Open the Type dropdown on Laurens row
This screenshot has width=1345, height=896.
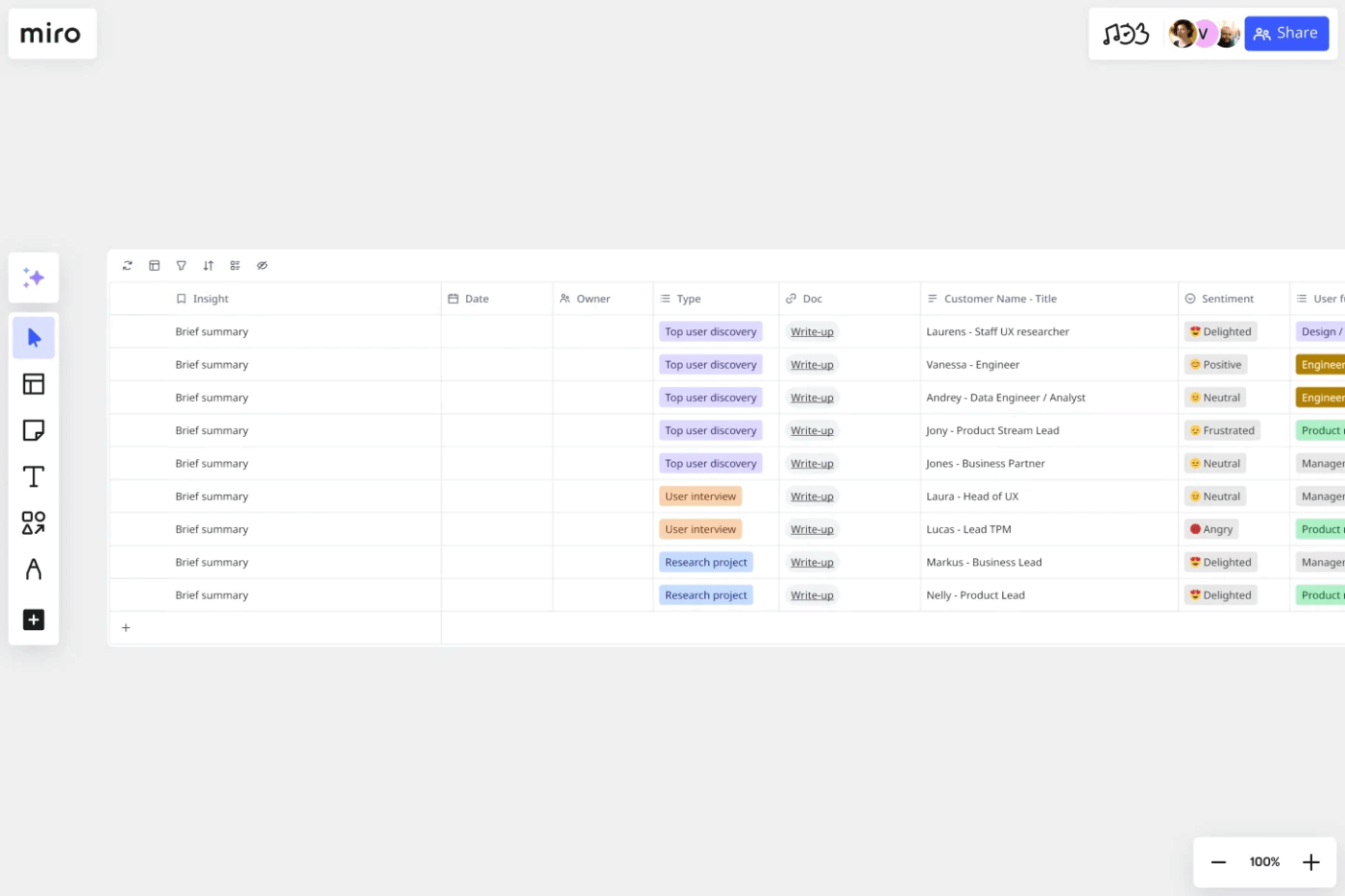tap(711, 331)
